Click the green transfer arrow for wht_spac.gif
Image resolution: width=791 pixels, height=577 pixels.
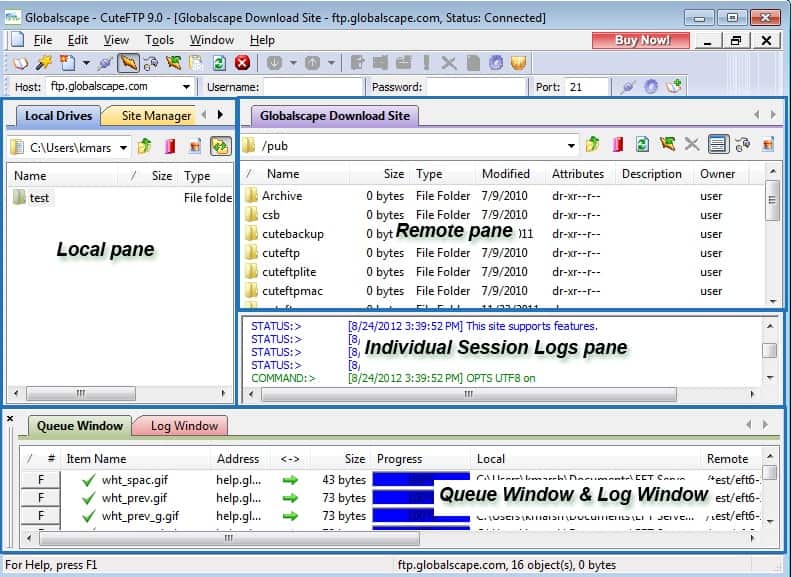point(290,480)
